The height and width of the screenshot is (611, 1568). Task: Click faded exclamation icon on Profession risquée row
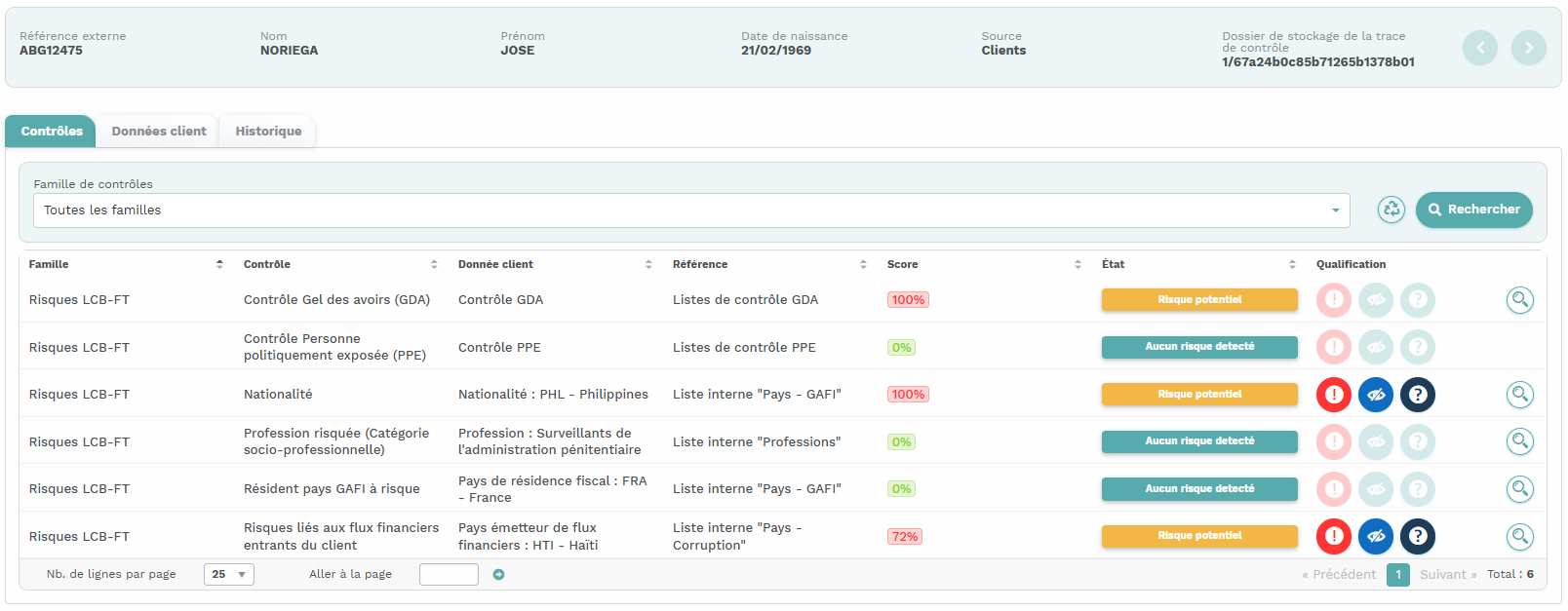point(1334,441)
